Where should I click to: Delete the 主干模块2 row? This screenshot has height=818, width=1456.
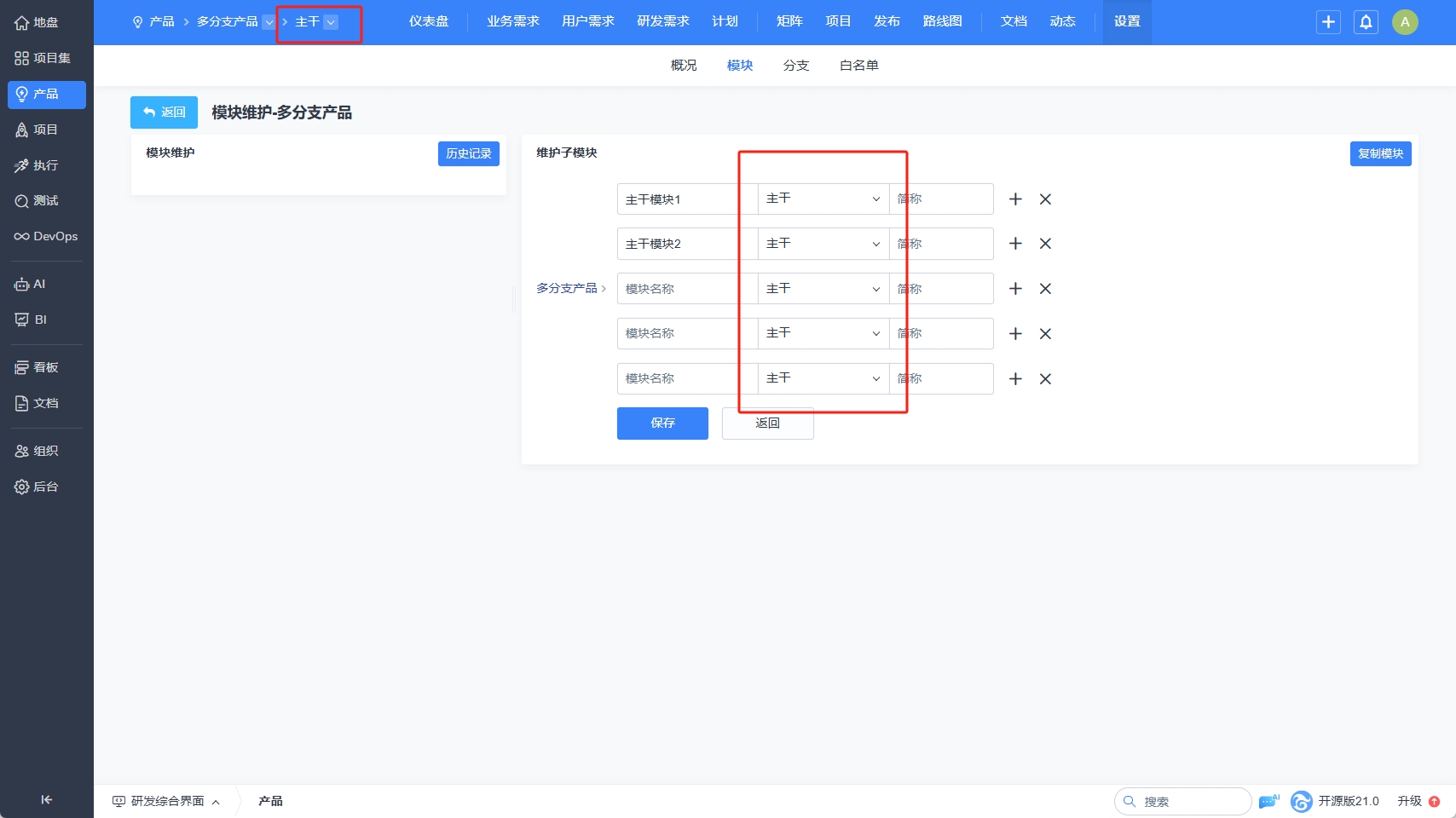(1045, 244)
